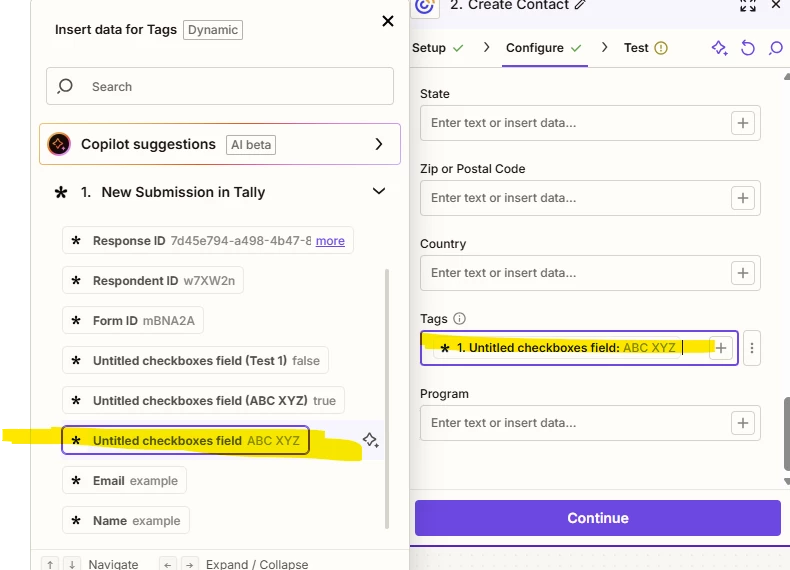Select the Email example data item

point(124,481)
